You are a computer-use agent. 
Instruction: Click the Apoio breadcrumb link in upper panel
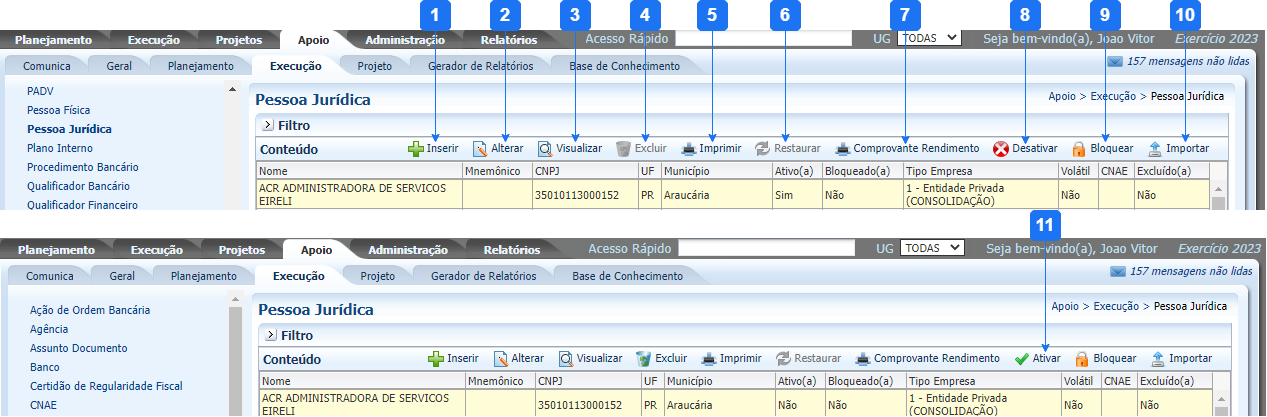[1061, 97]
